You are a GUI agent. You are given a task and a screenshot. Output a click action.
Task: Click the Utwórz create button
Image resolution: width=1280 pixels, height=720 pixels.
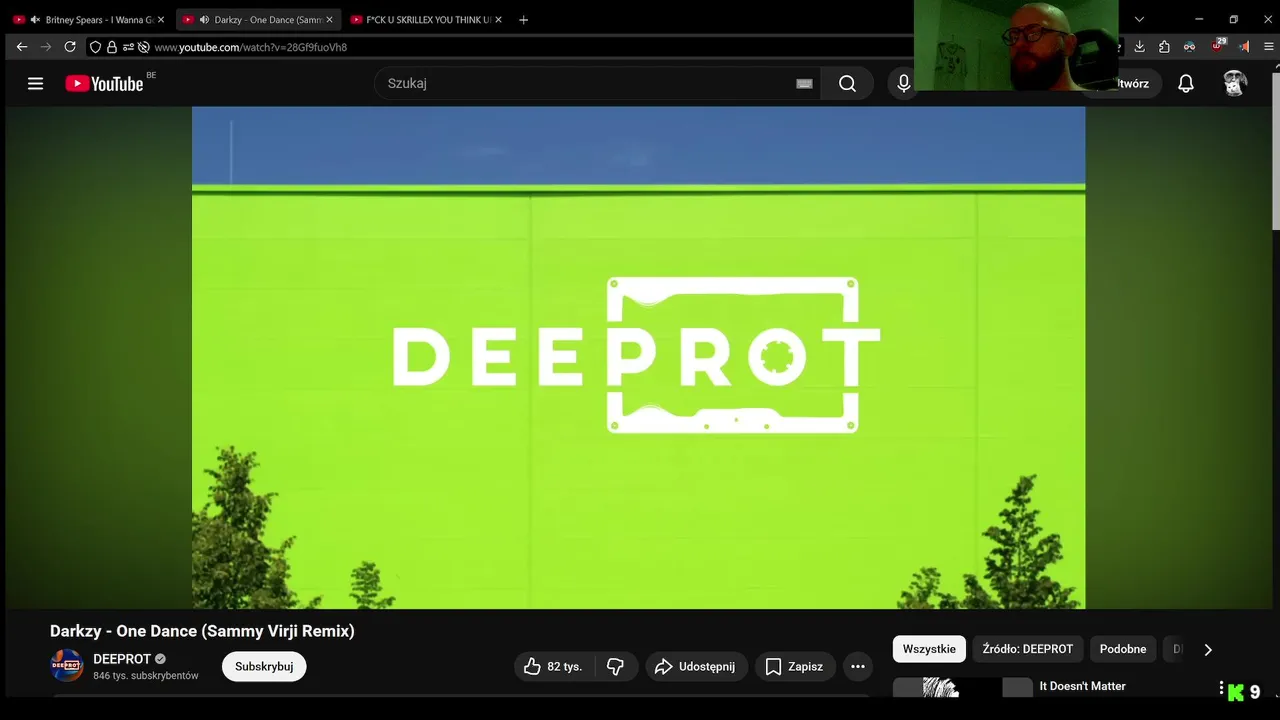pyautogui.click(x=1132, y=84)
